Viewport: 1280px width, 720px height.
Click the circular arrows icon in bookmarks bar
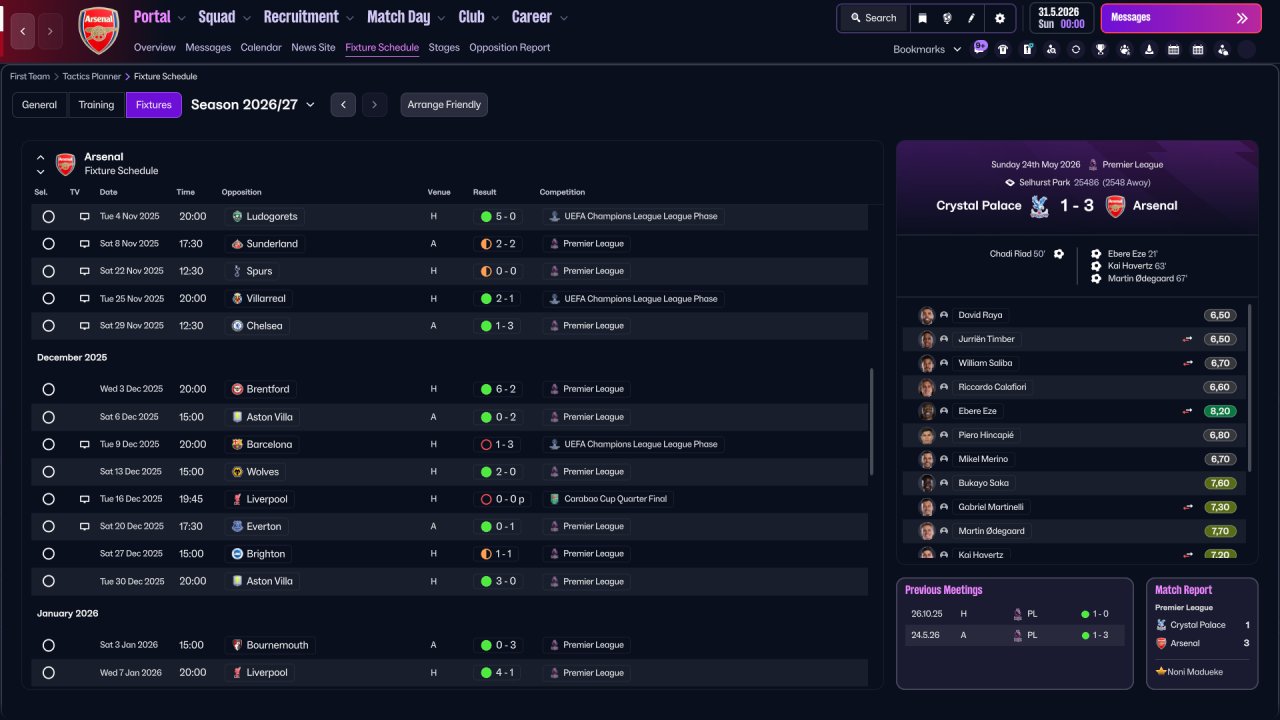click(x=1076, y=49)
